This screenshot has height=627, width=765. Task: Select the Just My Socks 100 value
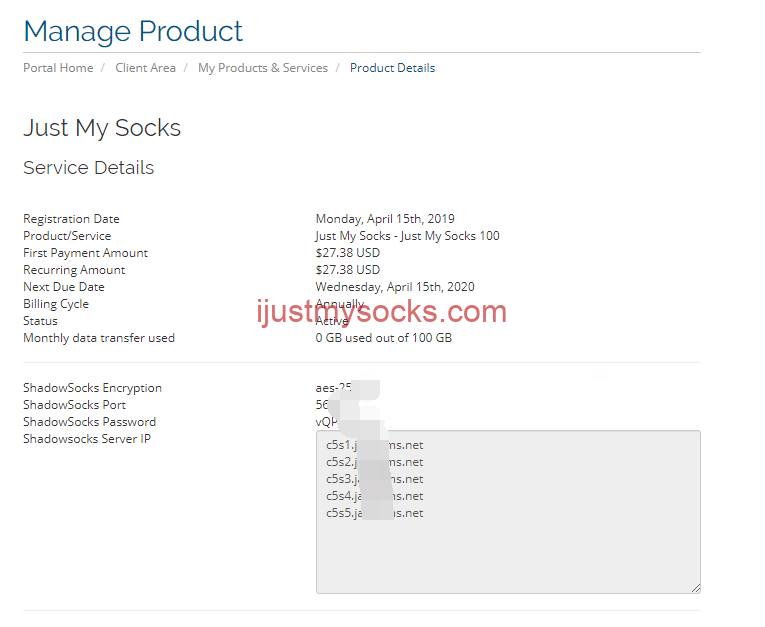407,236
